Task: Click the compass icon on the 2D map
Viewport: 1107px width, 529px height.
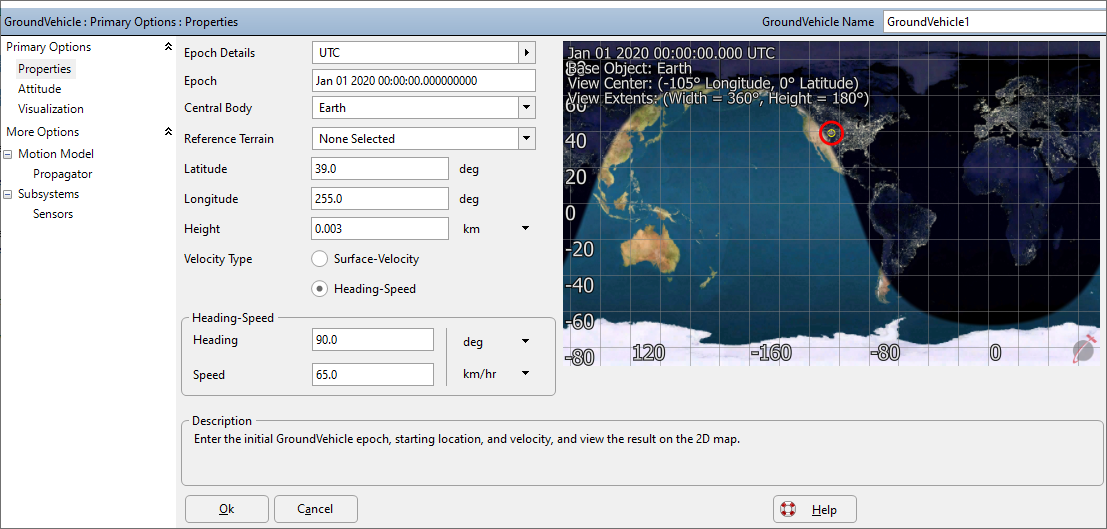Action: click(x=1084, y=350)
